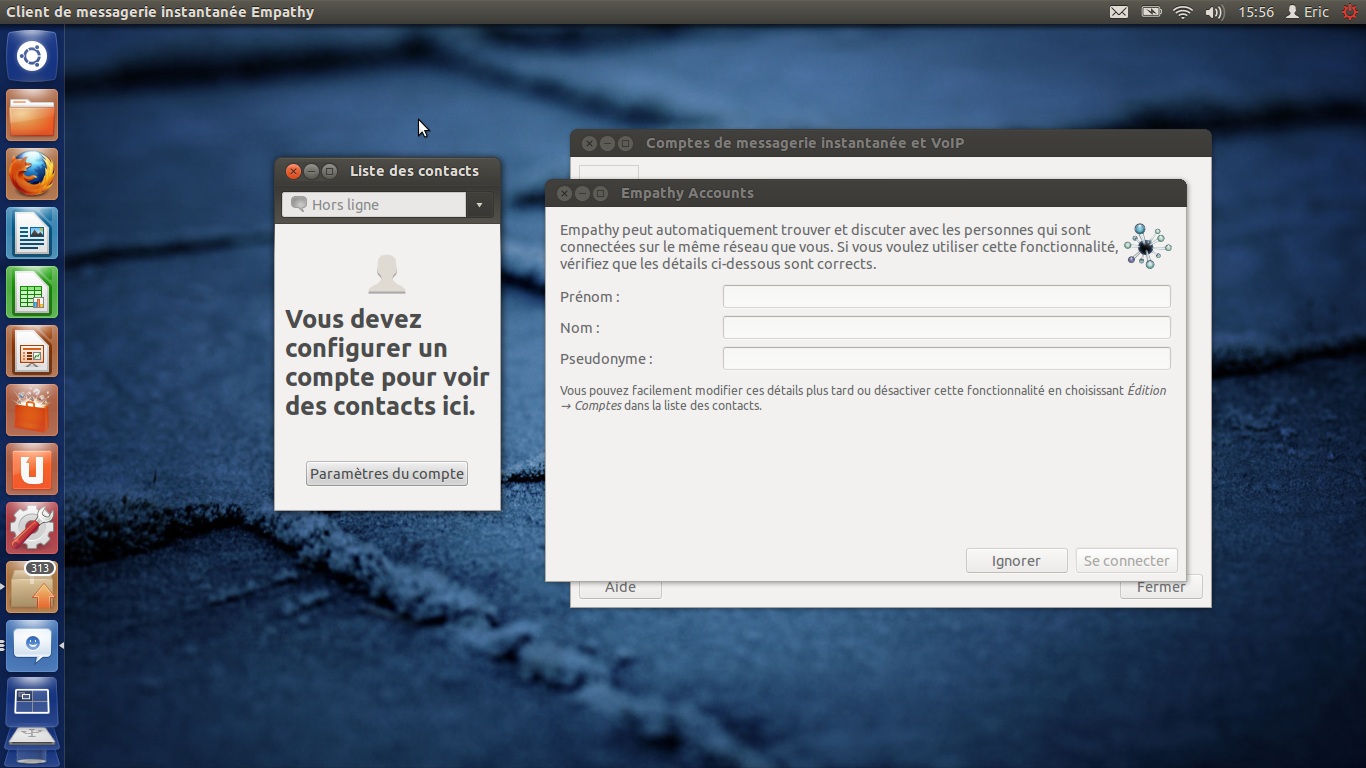The width and height of the screenshot is (1366, 768).
Task: Open the messaging envelope indicator
Action: (x=1119, y=12)
